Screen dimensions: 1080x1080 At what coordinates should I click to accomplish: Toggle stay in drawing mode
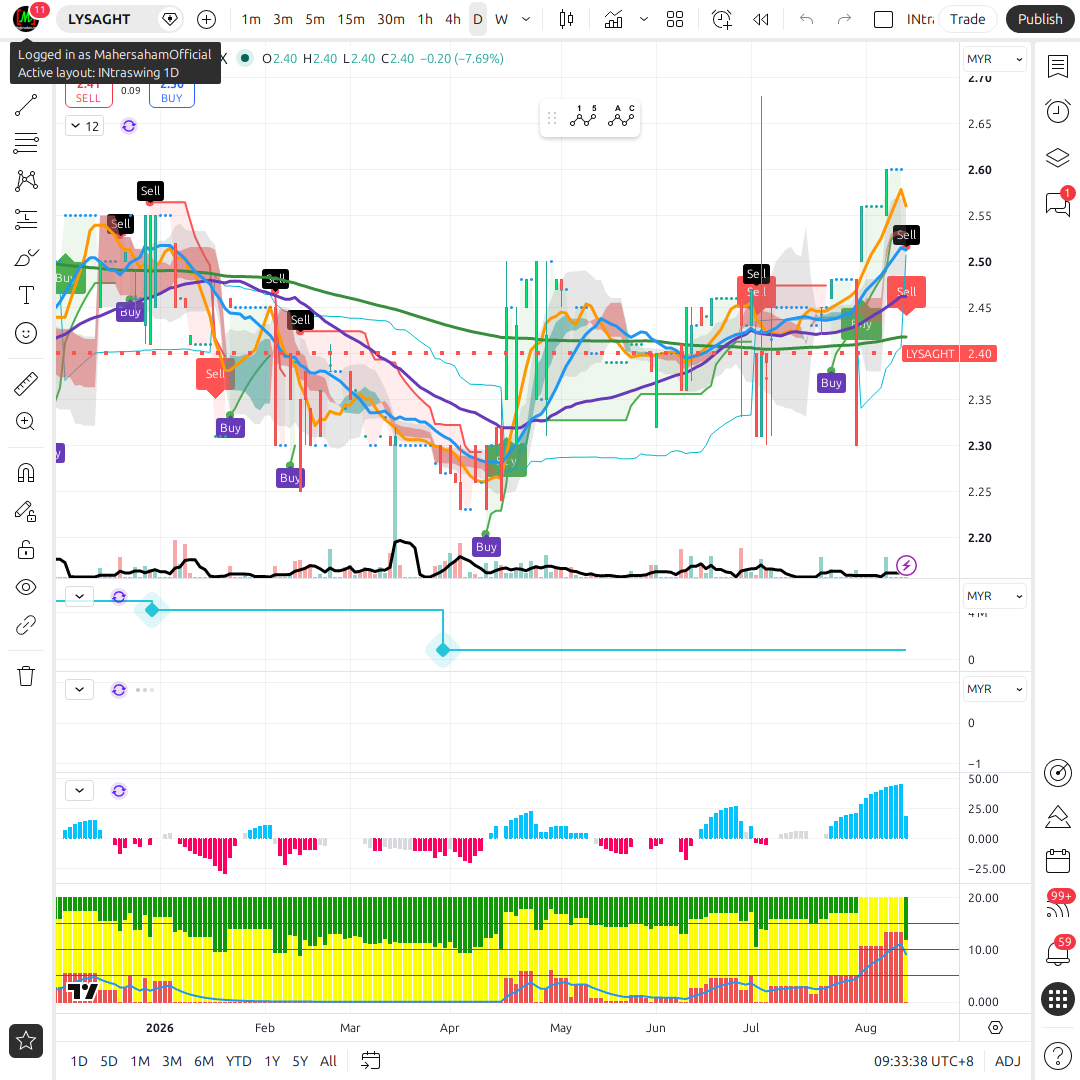coord(26,511)
